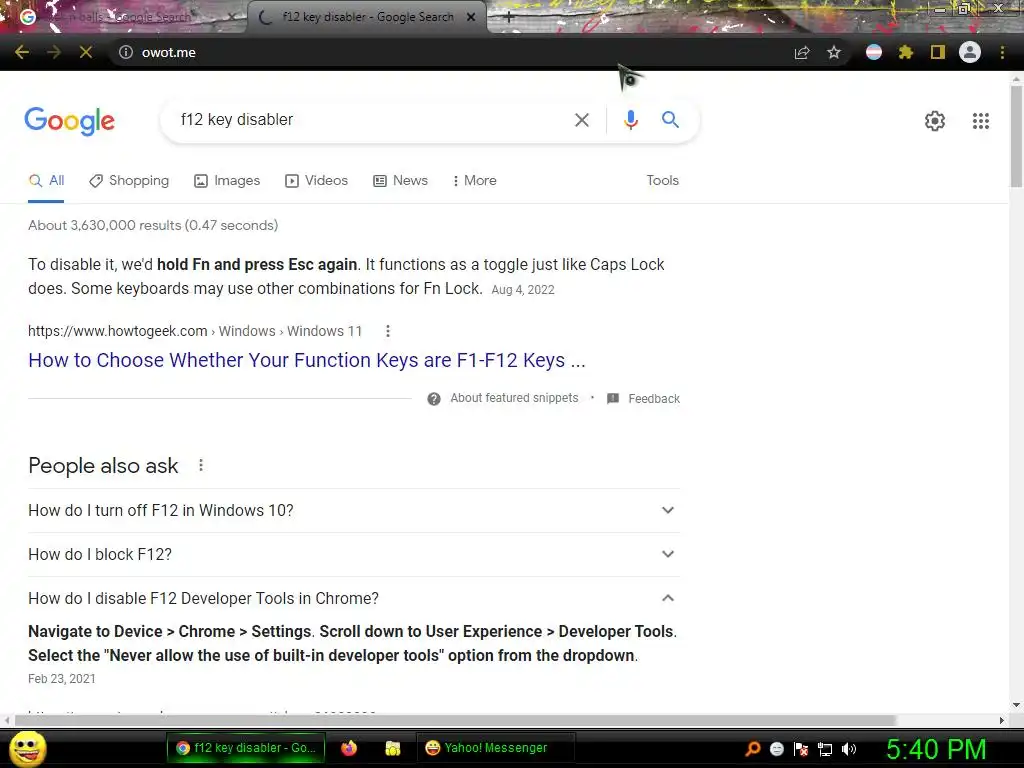Click About featured snippets link
The image size is (1024, 768).
[514, 398]
